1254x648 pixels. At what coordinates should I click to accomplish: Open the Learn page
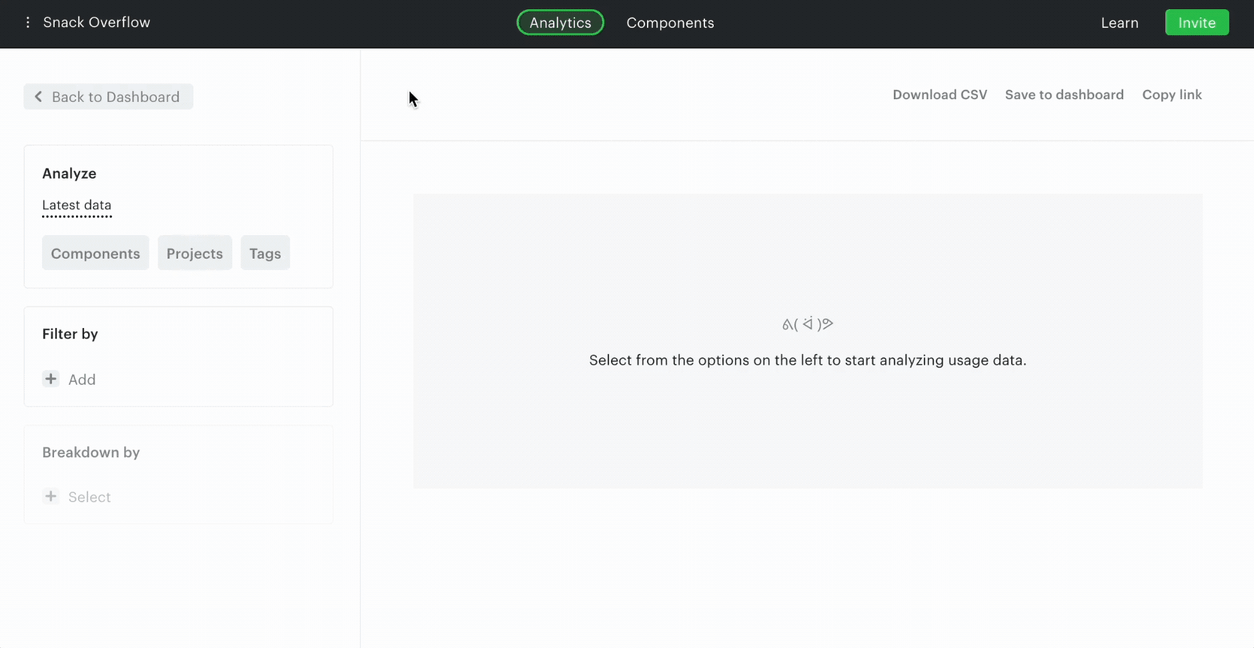pos(1119,22)
